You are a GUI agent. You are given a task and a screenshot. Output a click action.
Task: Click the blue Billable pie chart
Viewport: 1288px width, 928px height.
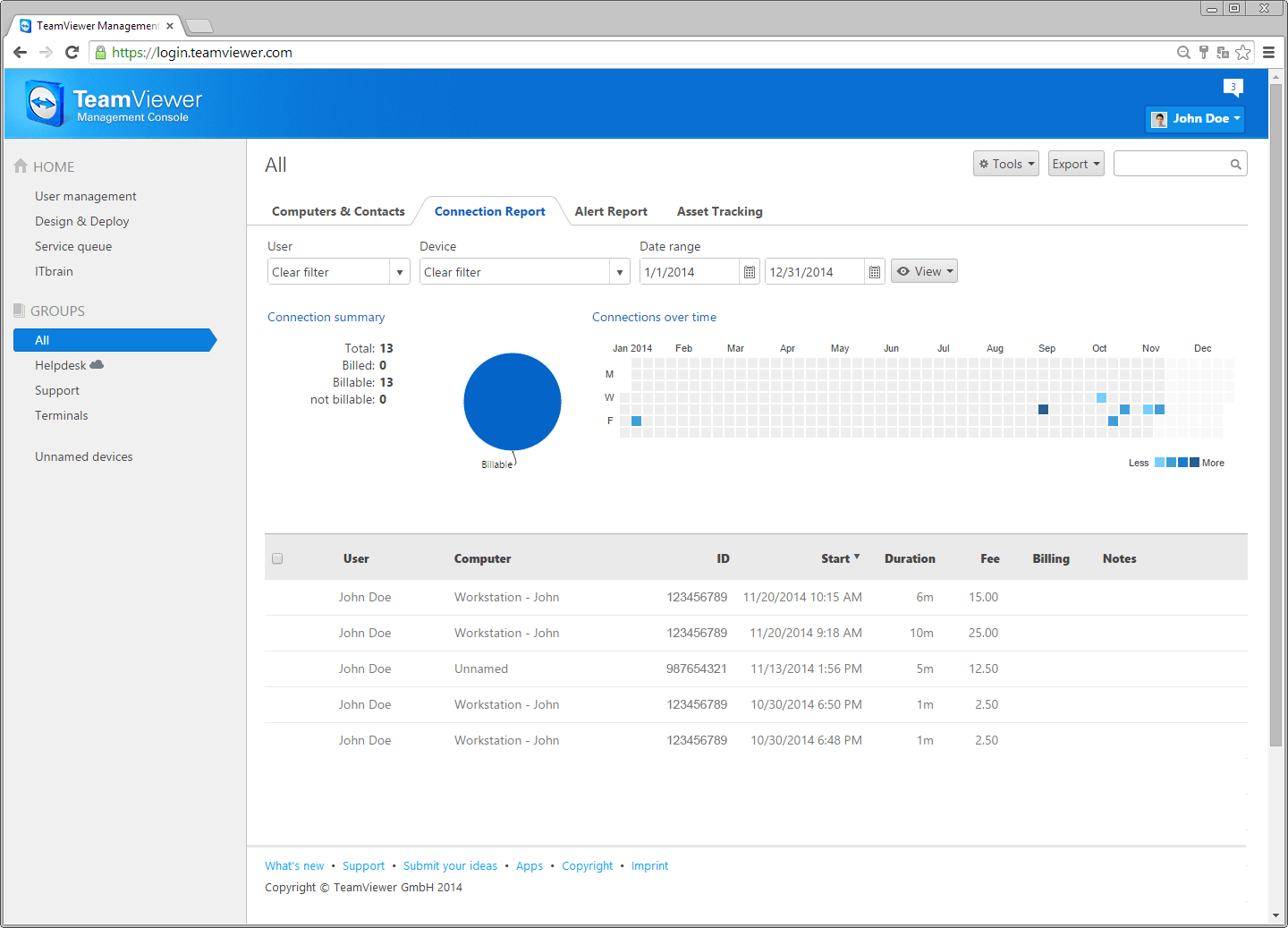[x=513, y=402]
